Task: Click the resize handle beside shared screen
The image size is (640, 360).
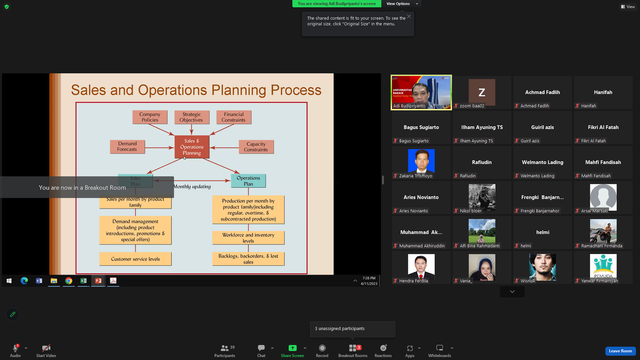Action: point(383,180)
